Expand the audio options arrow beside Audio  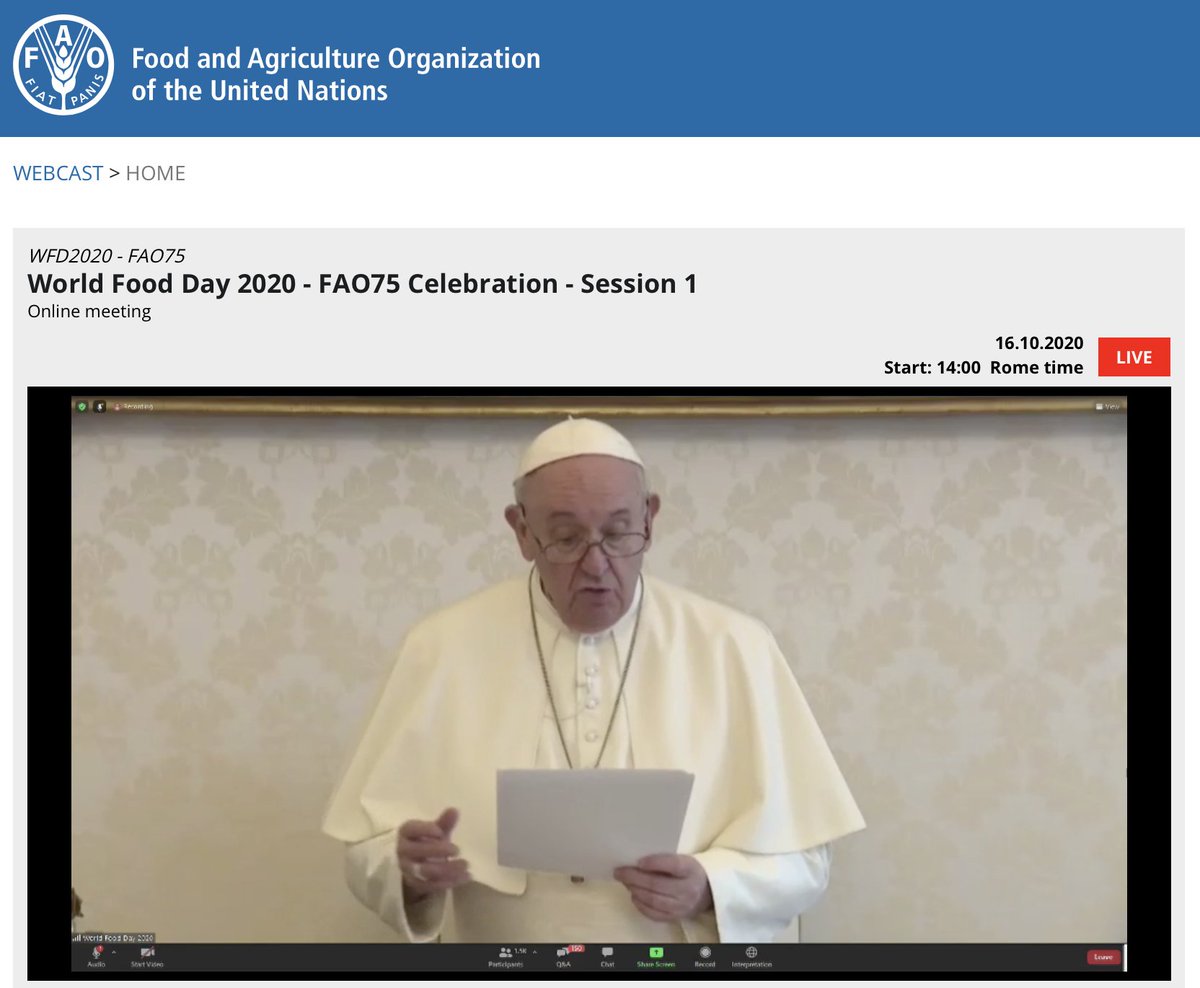(113, 952)
